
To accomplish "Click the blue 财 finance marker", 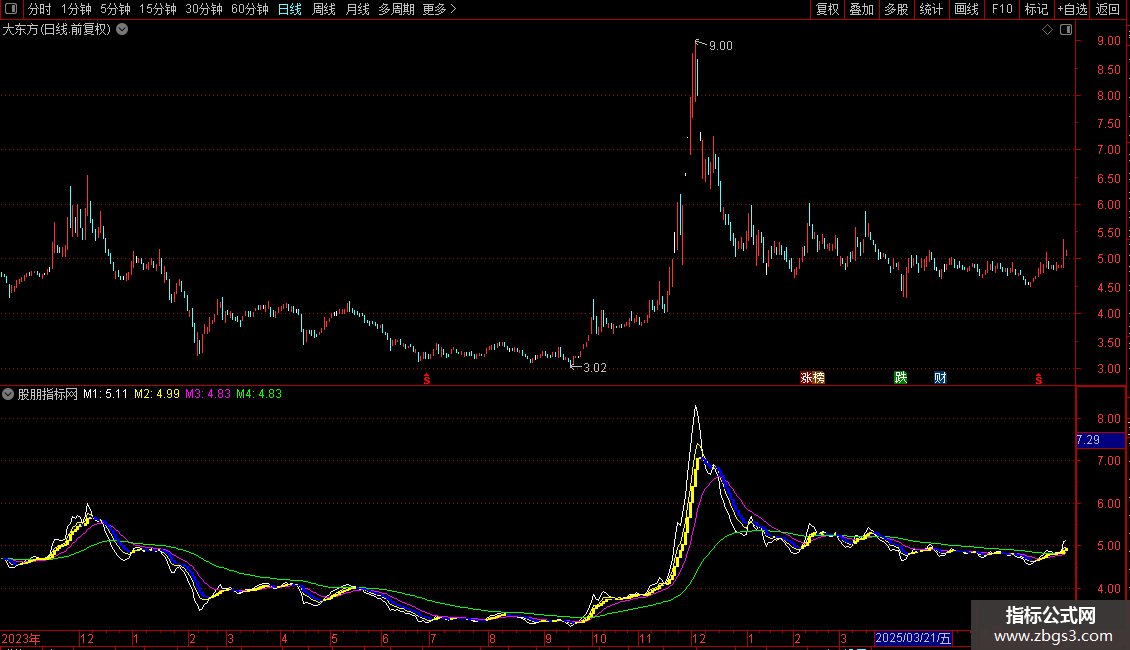I will click(940, 378).
